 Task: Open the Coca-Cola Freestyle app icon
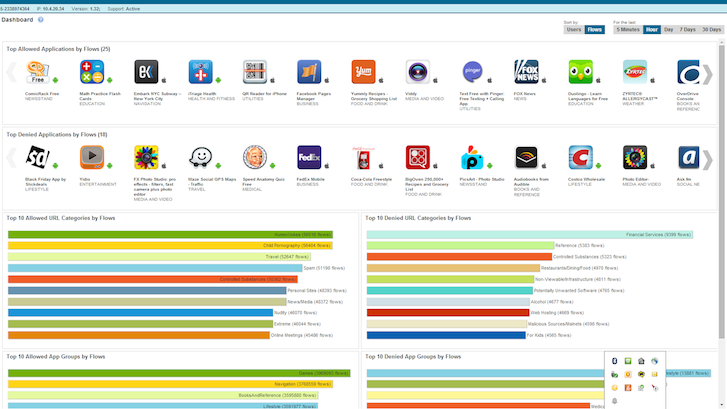point(363,158)
